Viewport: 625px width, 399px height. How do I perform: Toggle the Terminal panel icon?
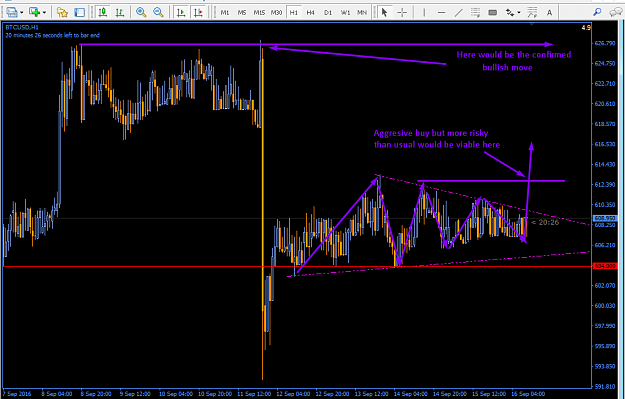[80, 12]
